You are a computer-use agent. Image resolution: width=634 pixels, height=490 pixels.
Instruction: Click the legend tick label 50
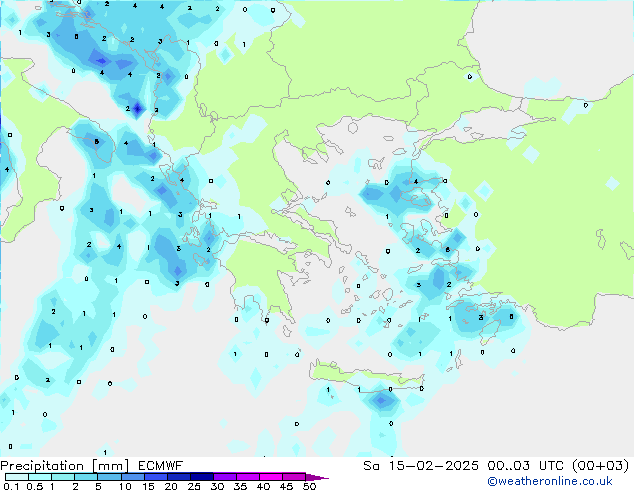[x=309, y=487]
